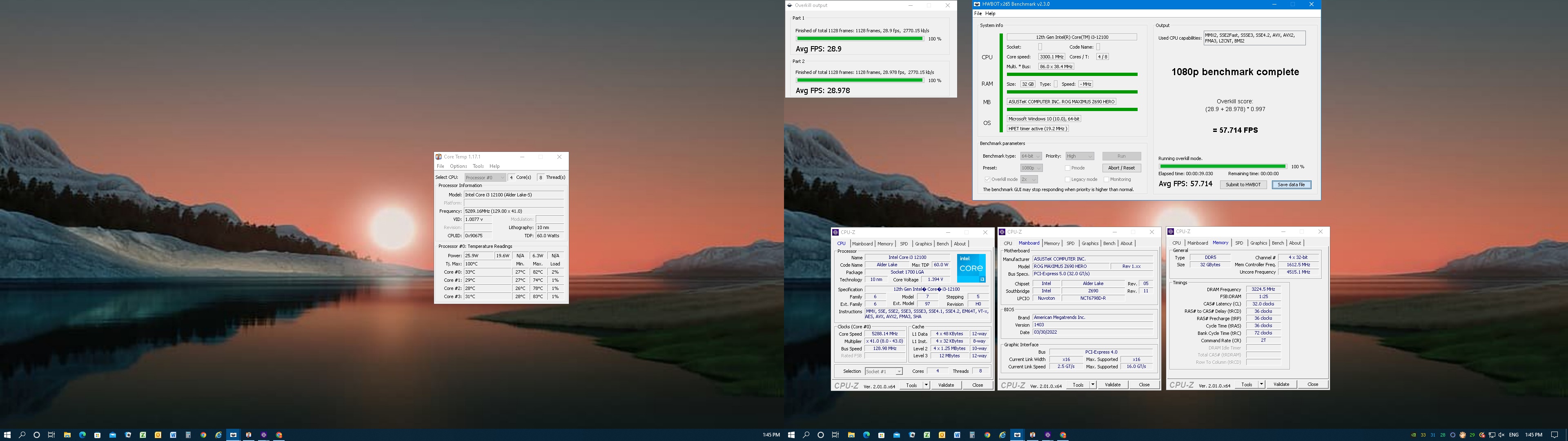Click the Core Temp title bar icon
The image size is (1568, 441).
tap(438, 156)
